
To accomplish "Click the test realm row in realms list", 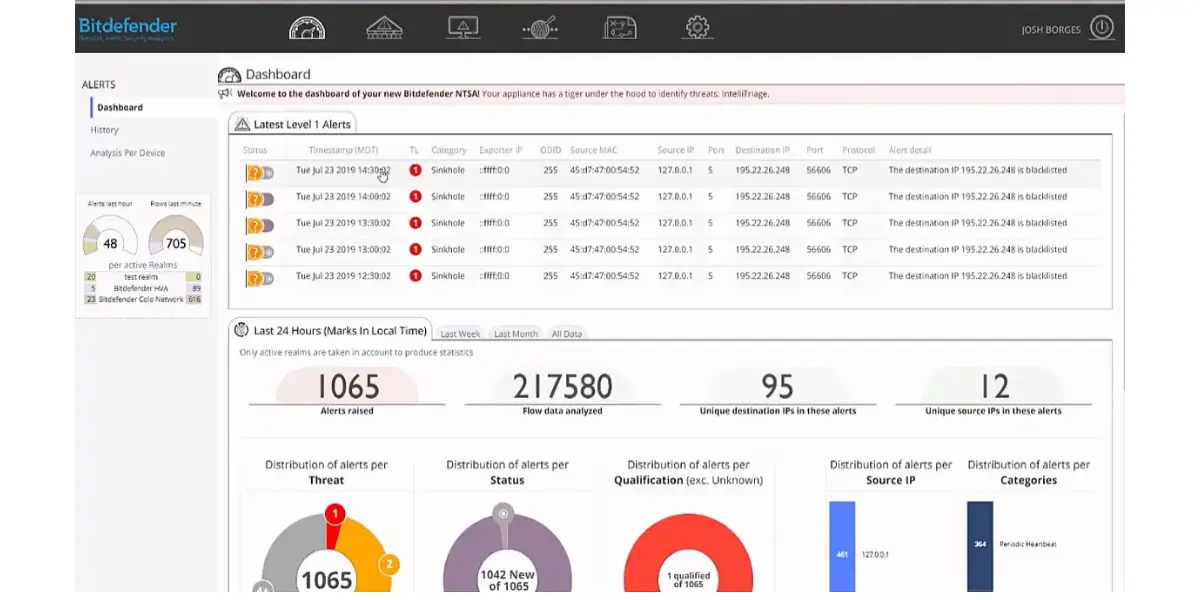I will tap(143, 277).
